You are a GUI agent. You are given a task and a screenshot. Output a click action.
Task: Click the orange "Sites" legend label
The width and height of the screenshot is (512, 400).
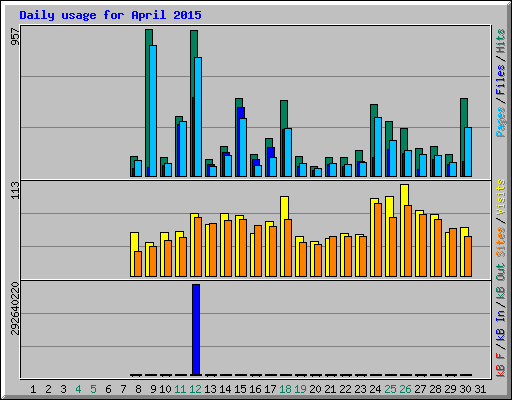click(x=501, y=242)
